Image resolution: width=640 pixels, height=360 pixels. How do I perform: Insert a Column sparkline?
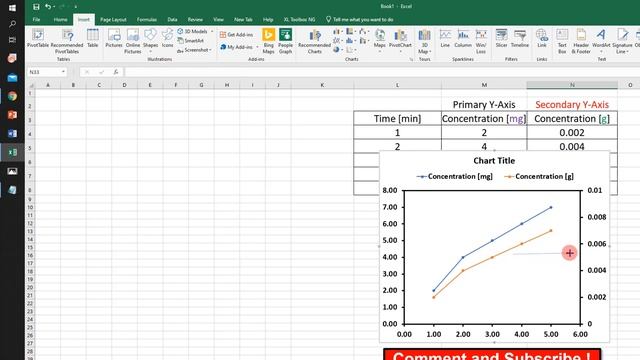coord(463,38)
